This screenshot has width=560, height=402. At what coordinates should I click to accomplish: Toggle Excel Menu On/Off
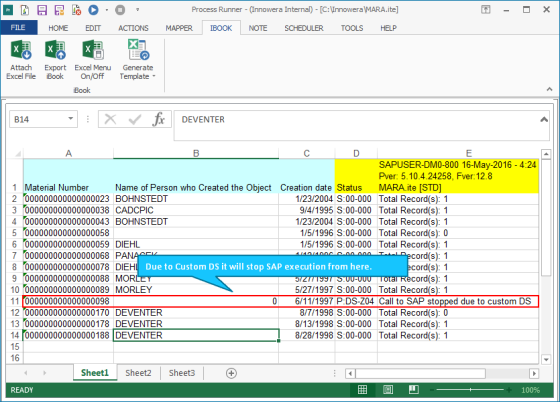tap(92, 60)
